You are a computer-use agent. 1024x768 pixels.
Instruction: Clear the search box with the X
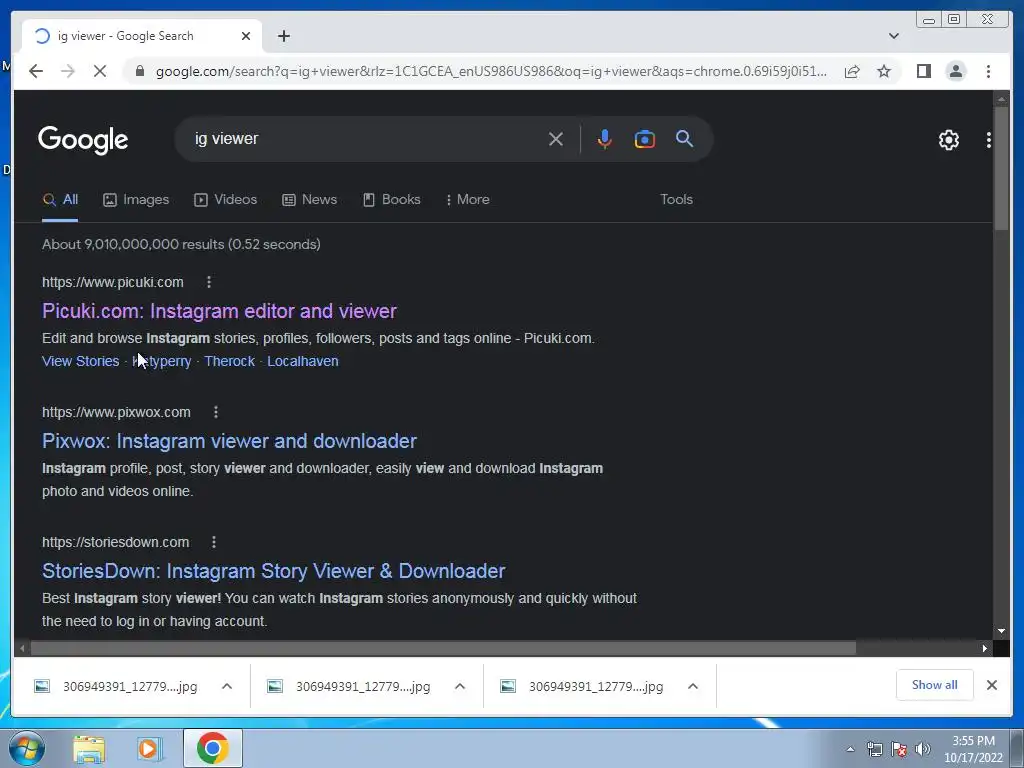(x=556, y=139)
